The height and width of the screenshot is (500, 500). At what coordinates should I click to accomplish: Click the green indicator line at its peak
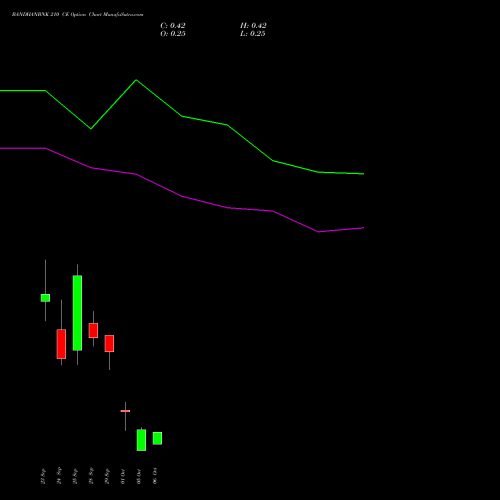click(136, 80)
